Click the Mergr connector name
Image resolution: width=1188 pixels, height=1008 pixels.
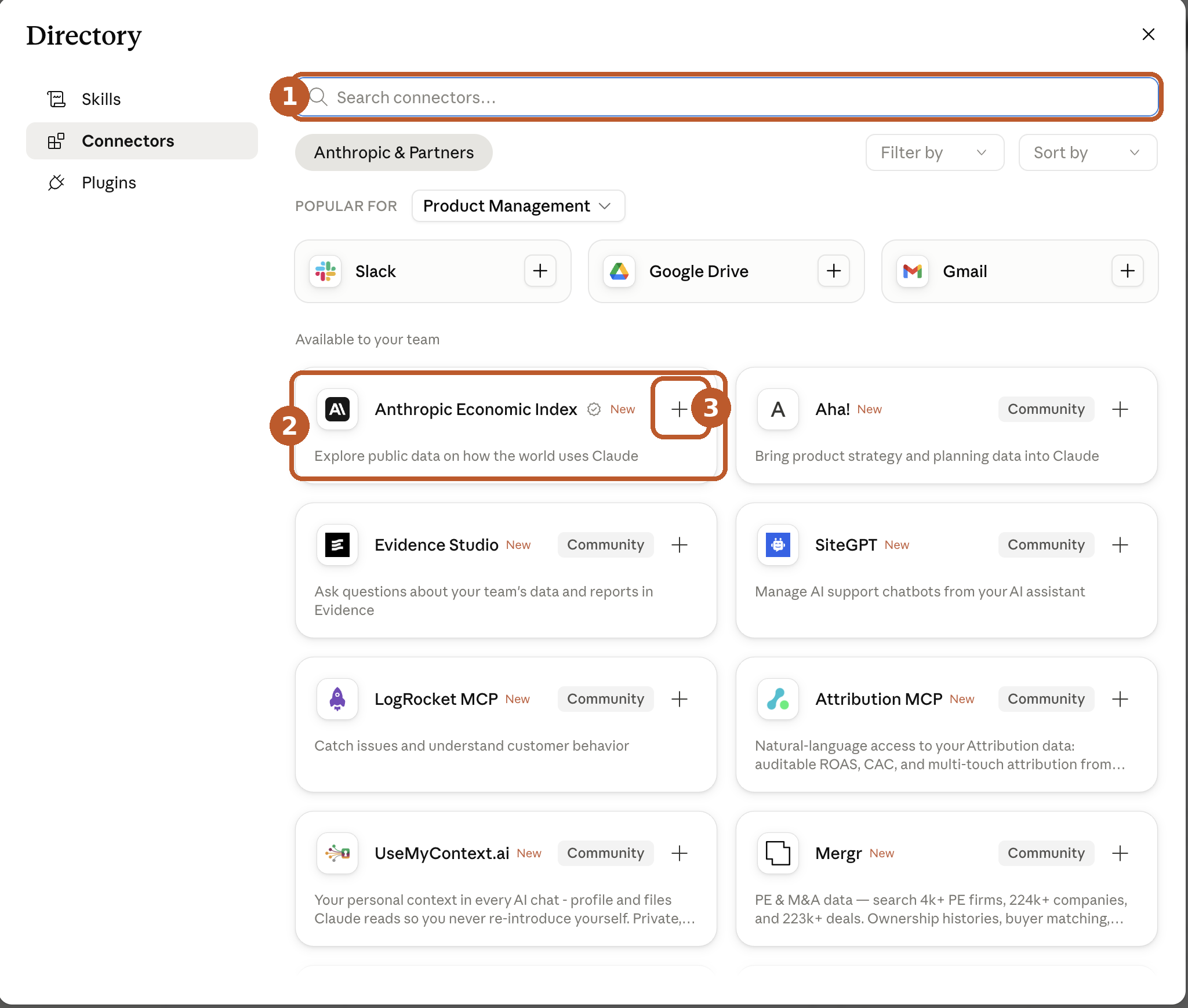pyautogui.click(x=838, y=853)
